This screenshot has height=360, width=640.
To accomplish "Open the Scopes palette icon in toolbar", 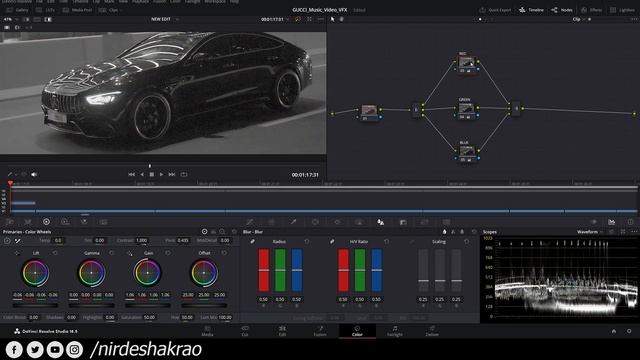I will tap(611, 222).
